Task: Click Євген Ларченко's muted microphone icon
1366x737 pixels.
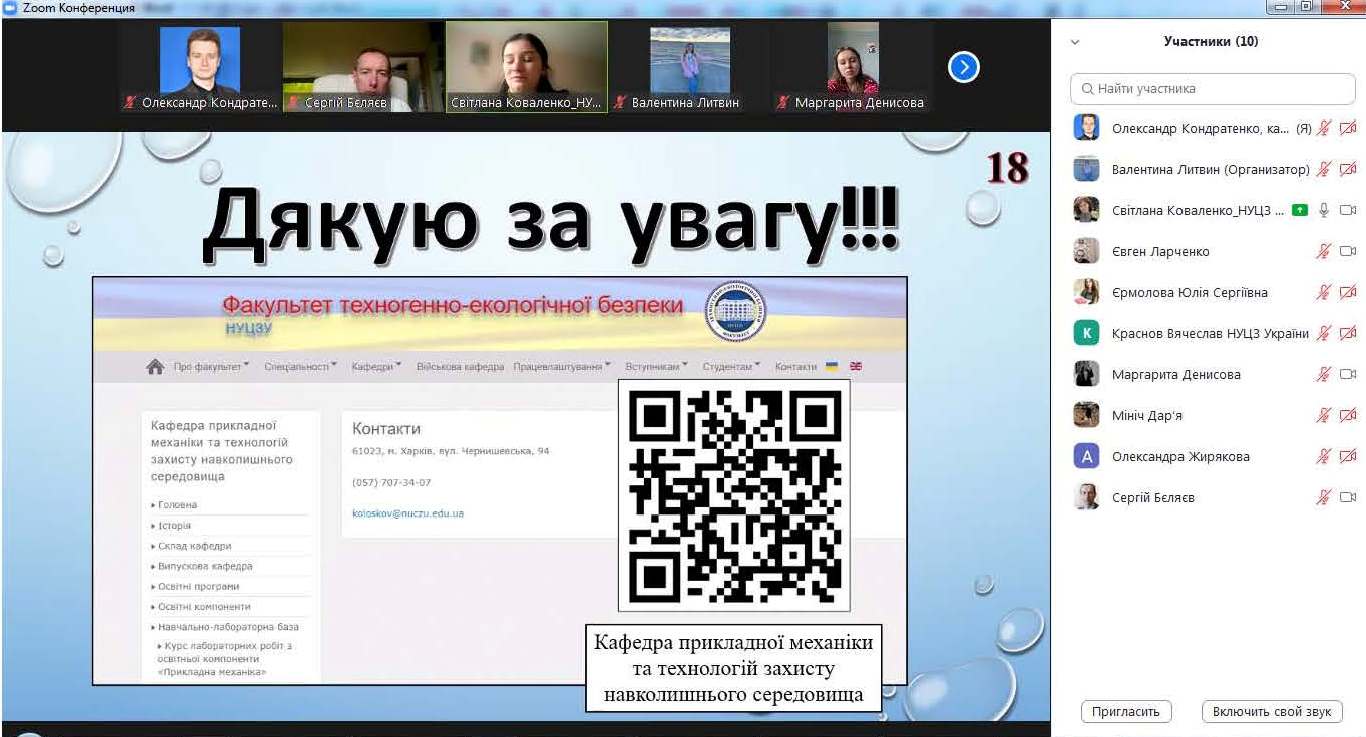Action: pos(1324,252)
